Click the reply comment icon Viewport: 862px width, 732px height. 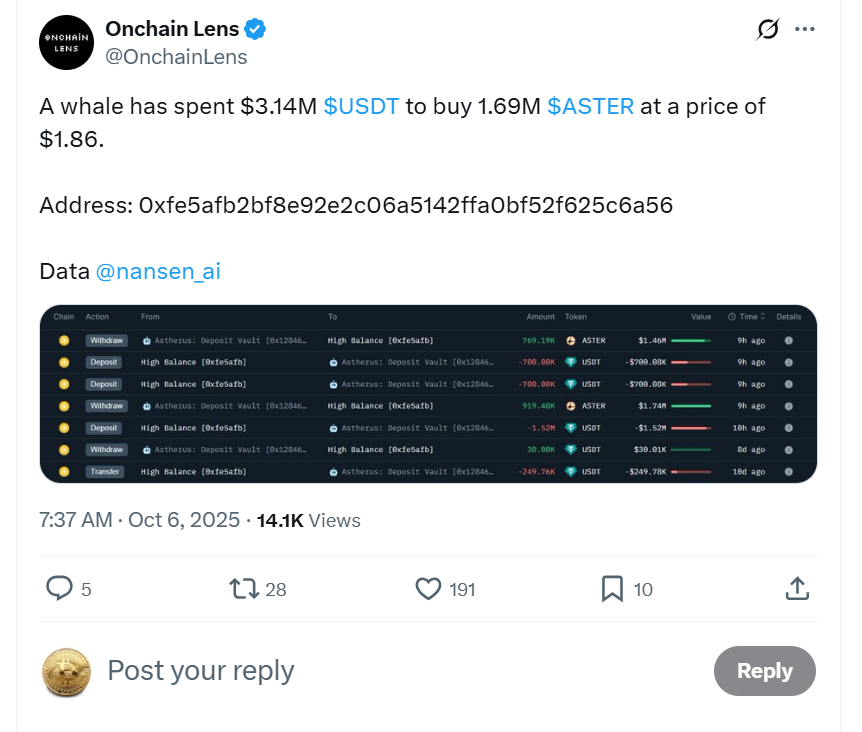[x=60, y=588]
